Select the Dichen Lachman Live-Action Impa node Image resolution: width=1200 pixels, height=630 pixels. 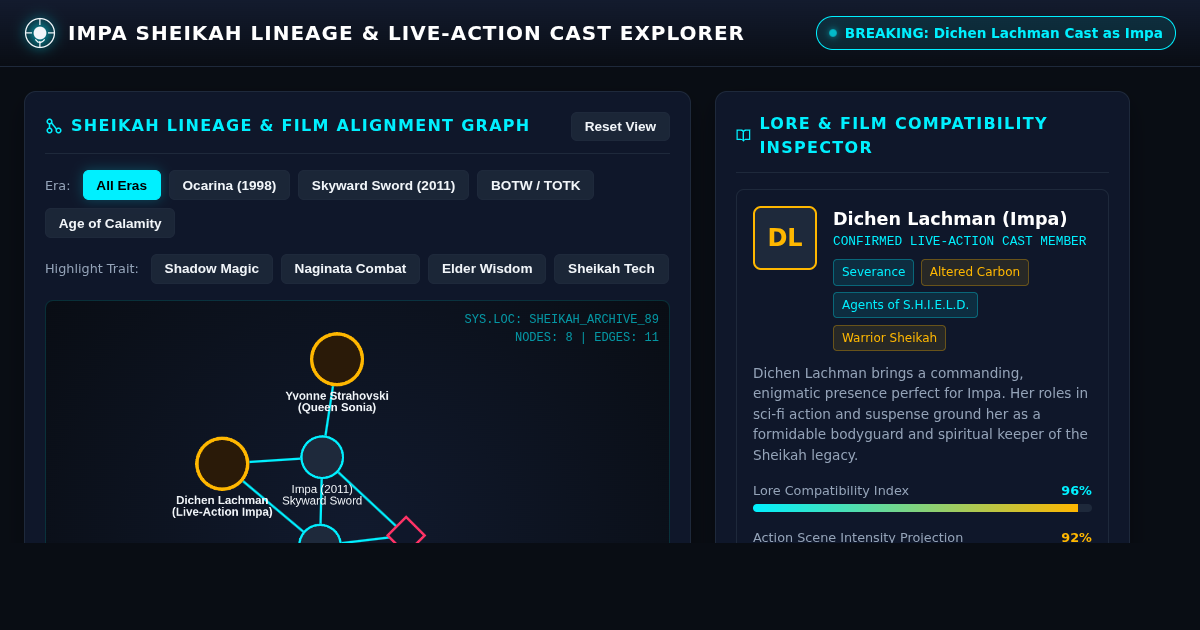(x=222, y=464)
